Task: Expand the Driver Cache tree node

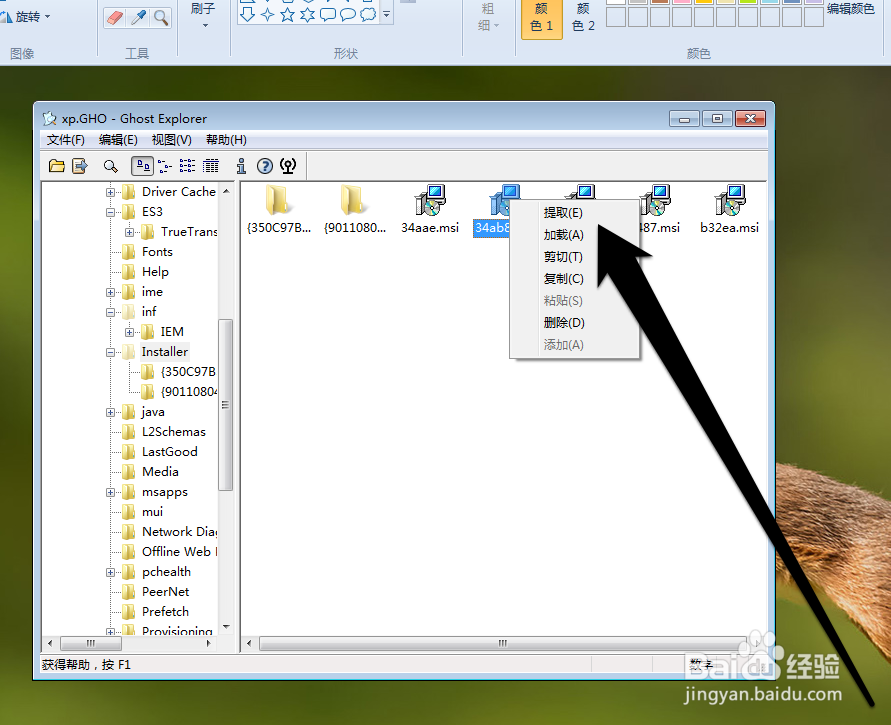Action: click(x=110, y=192)
